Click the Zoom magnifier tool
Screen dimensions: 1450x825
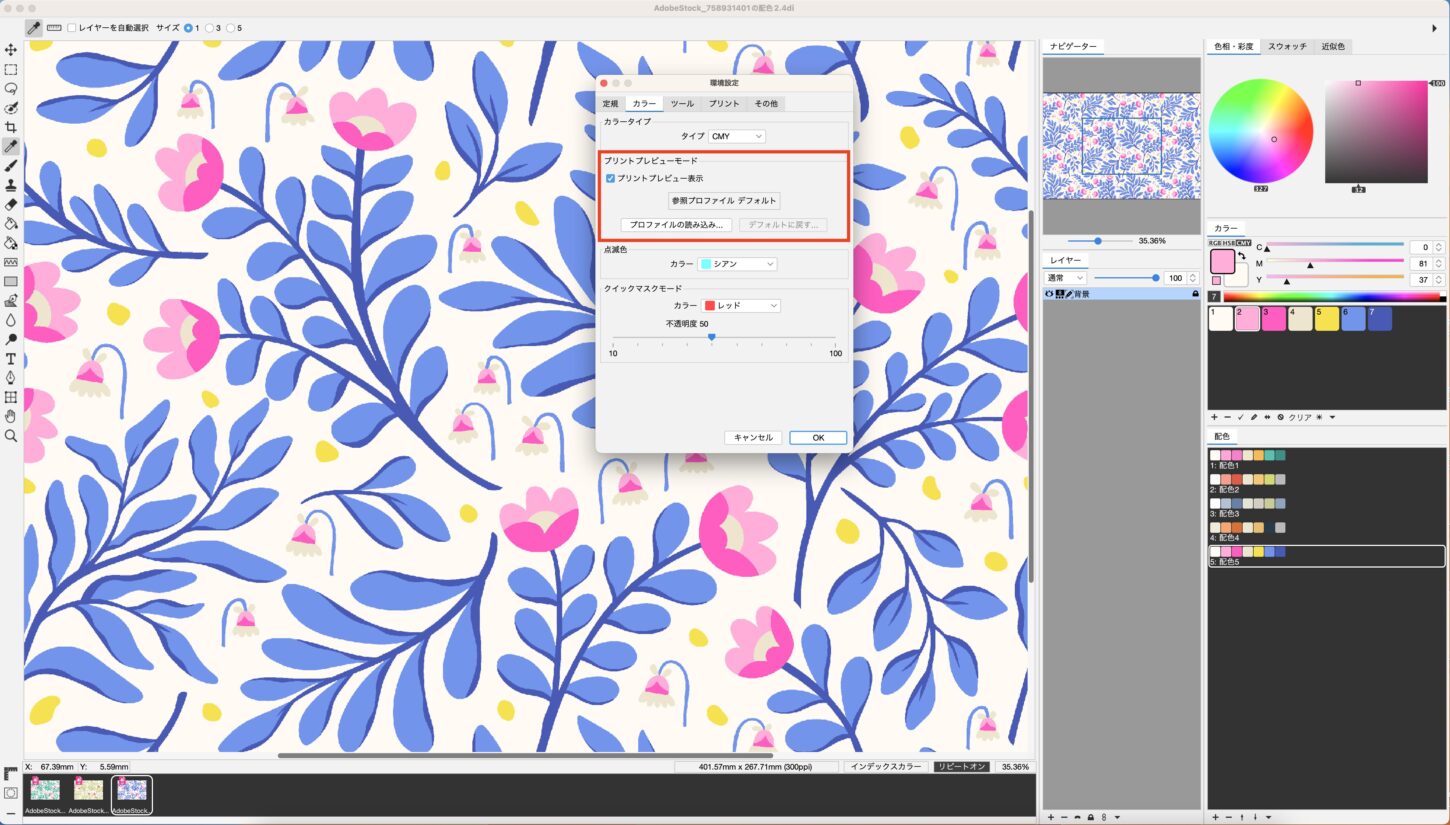click(x=11, y=436)
